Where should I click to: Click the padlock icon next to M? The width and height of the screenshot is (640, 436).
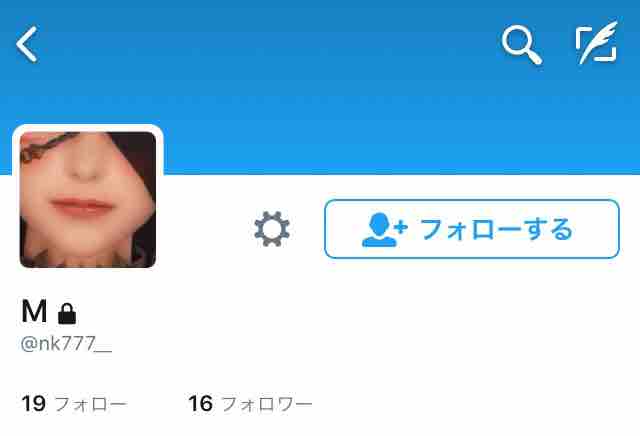[67, 314]
